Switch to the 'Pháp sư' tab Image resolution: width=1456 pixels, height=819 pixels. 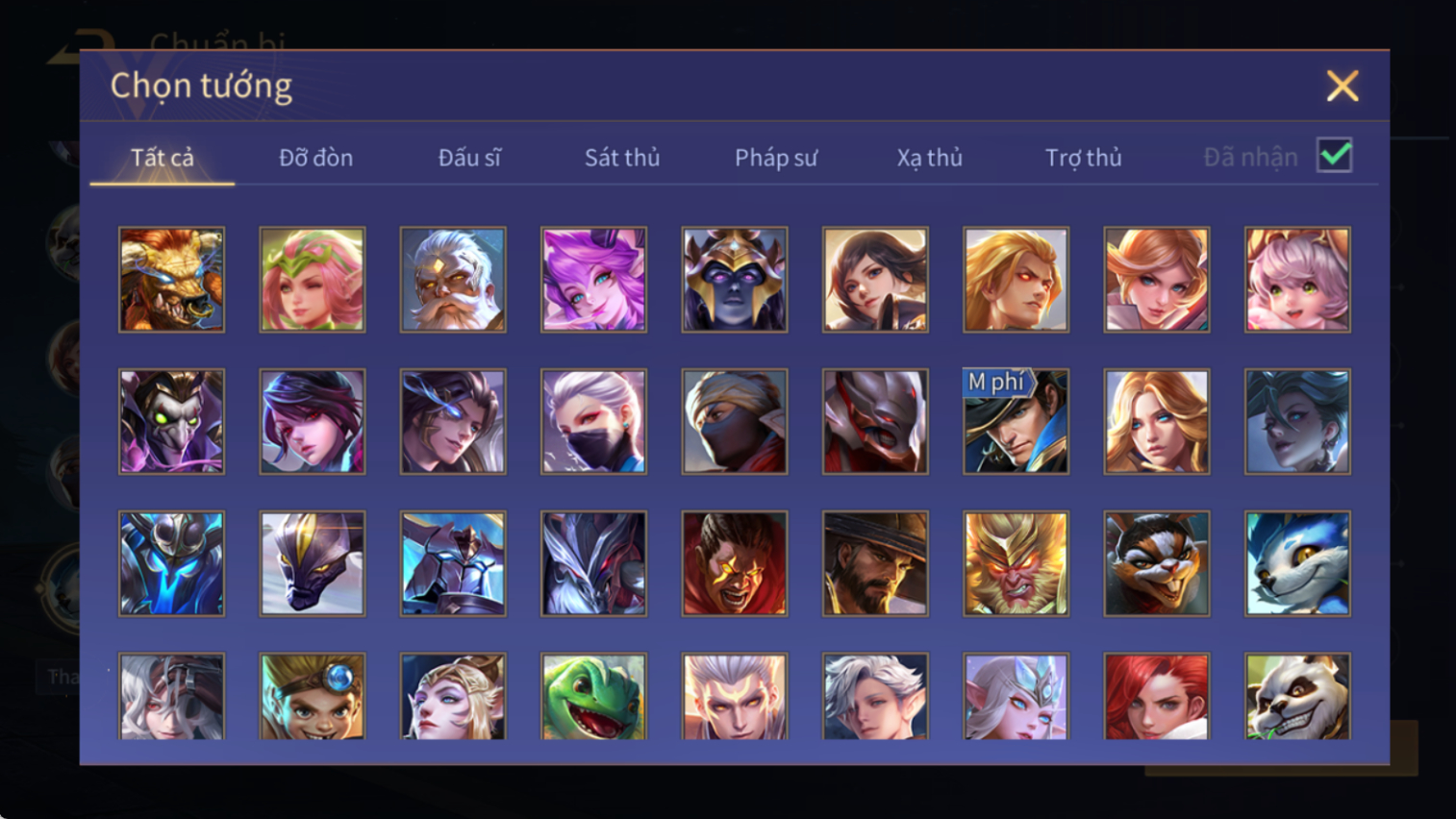click(x=776, y=158)
